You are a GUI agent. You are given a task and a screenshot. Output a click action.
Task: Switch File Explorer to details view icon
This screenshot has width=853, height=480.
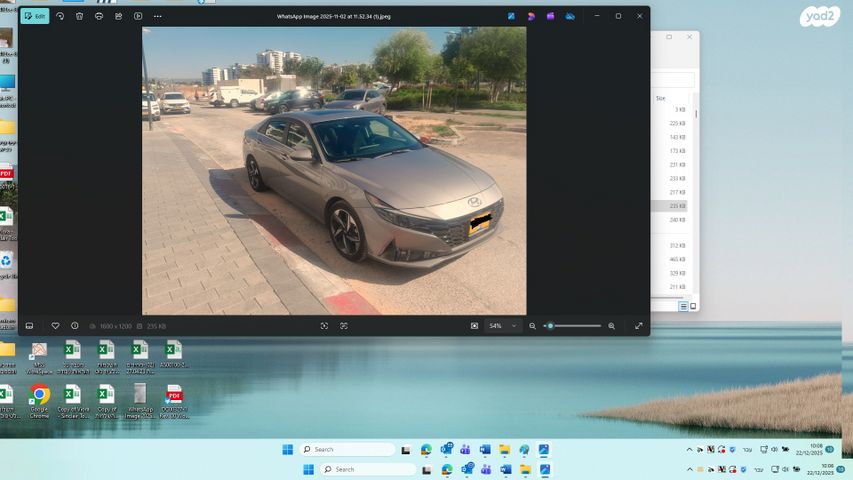683,306
